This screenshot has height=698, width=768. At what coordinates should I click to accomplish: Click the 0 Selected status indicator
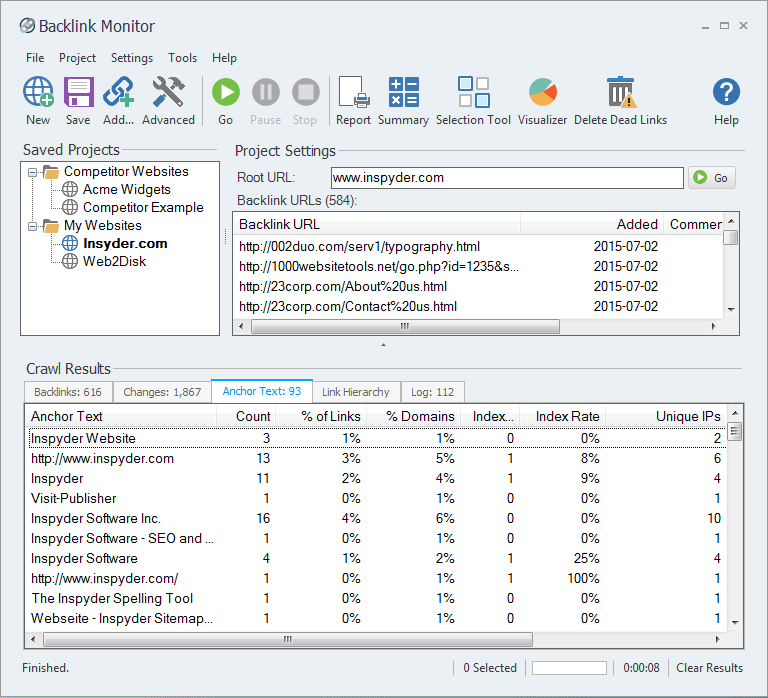point(490,668)
